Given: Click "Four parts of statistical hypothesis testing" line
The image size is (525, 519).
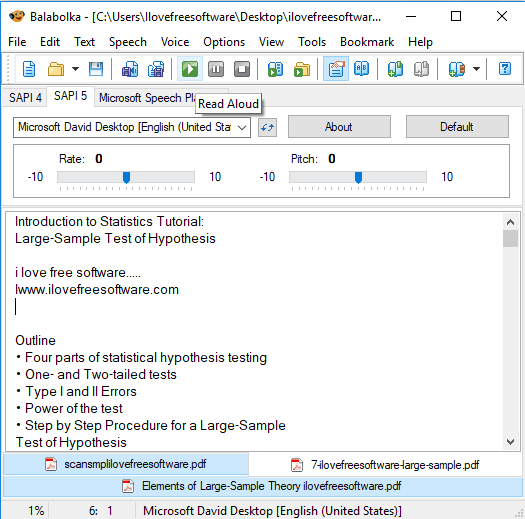Looking at the screenshot, I should 141,358.
